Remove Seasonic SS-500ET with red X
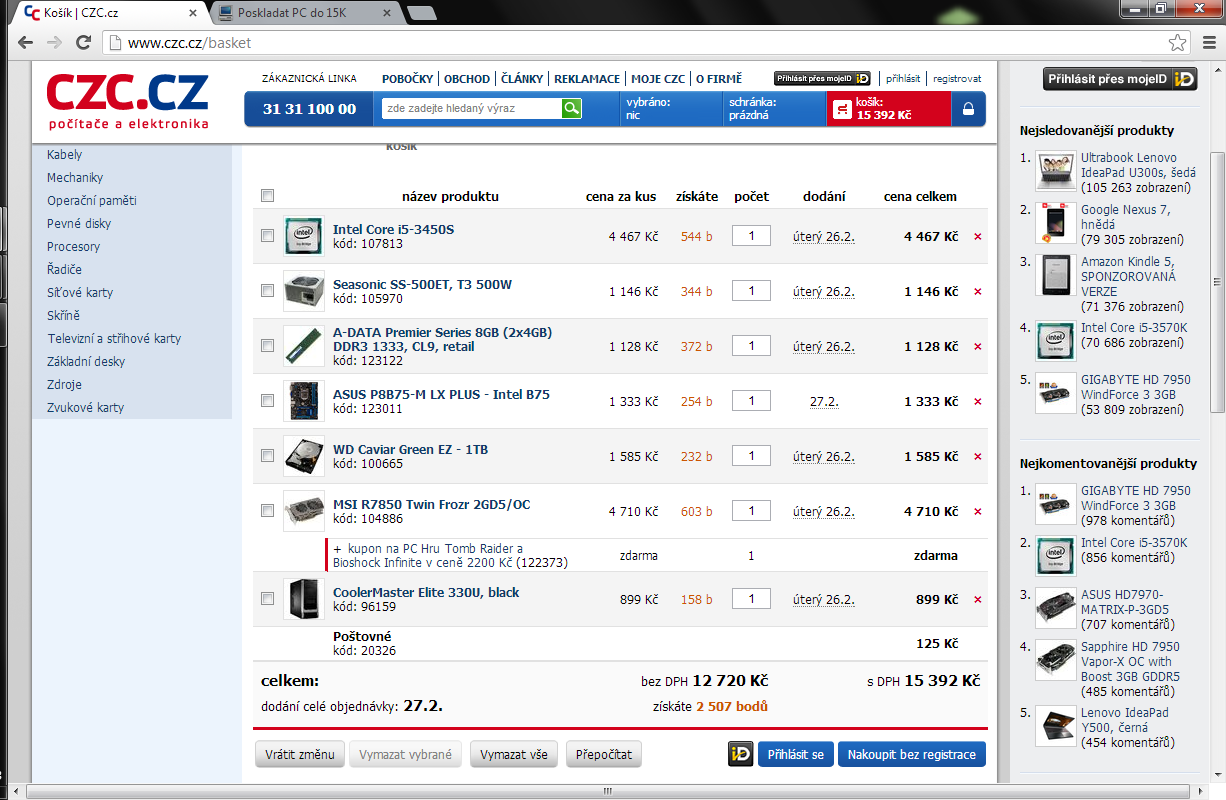Screen dimensions: 1226x800 (x=977, y=292)
